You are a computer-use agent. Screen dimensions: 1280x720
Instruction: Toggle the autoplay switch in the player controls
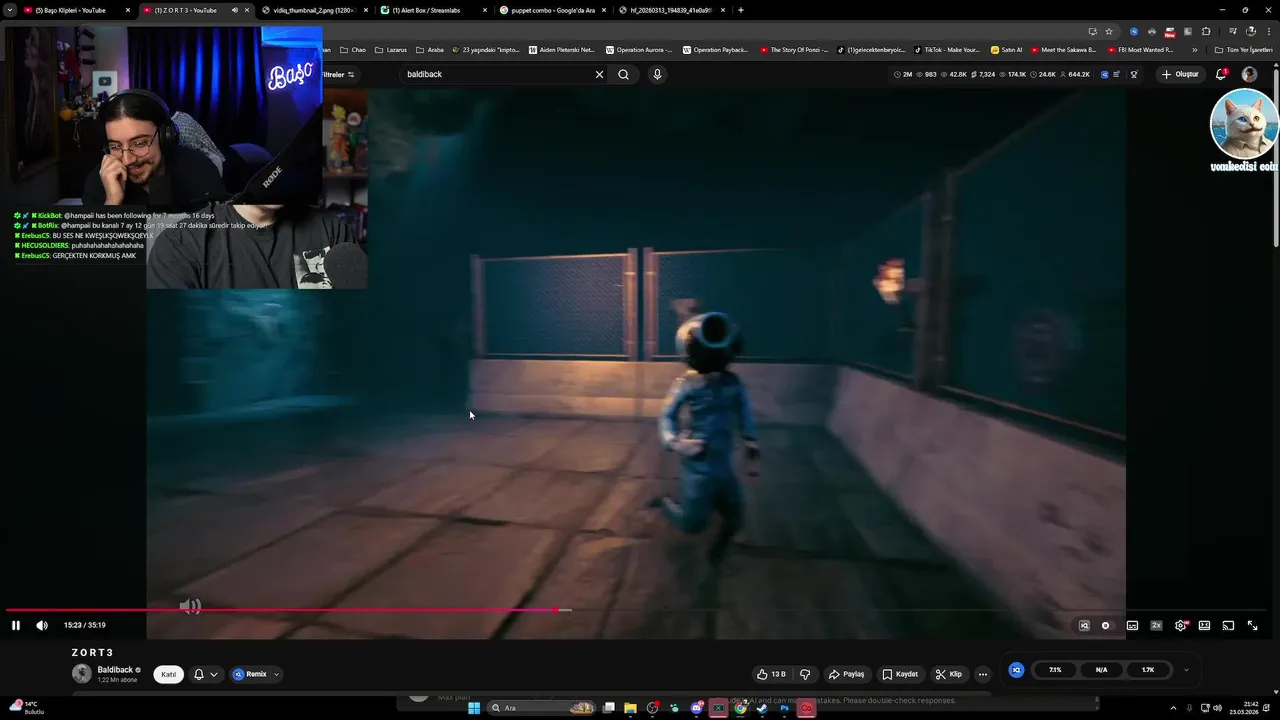point(1106,625)
